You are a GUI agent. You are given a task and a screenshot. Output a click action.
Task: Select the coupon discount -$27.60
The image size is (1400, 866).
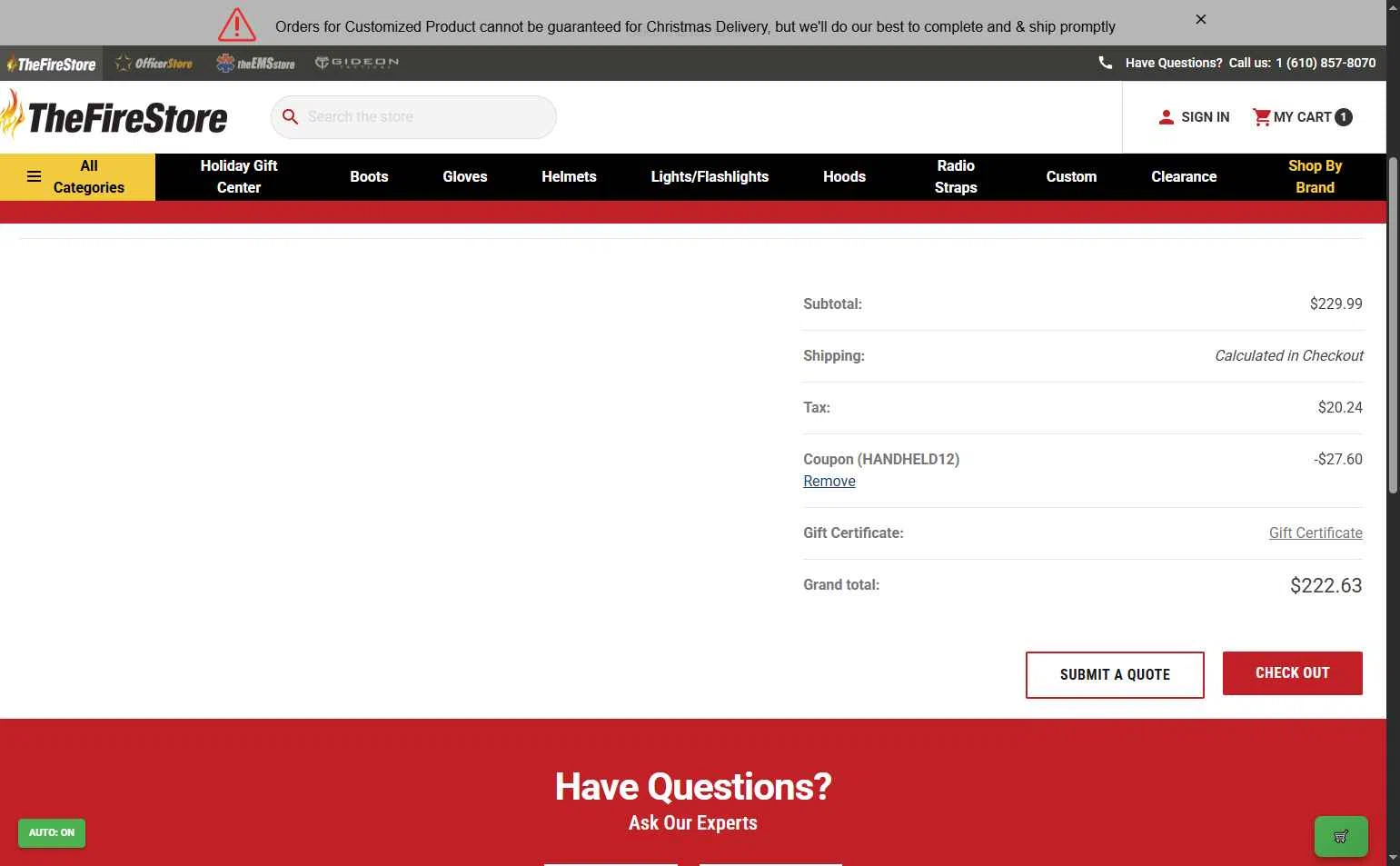pyautogui.click(x=1337, y=460)
